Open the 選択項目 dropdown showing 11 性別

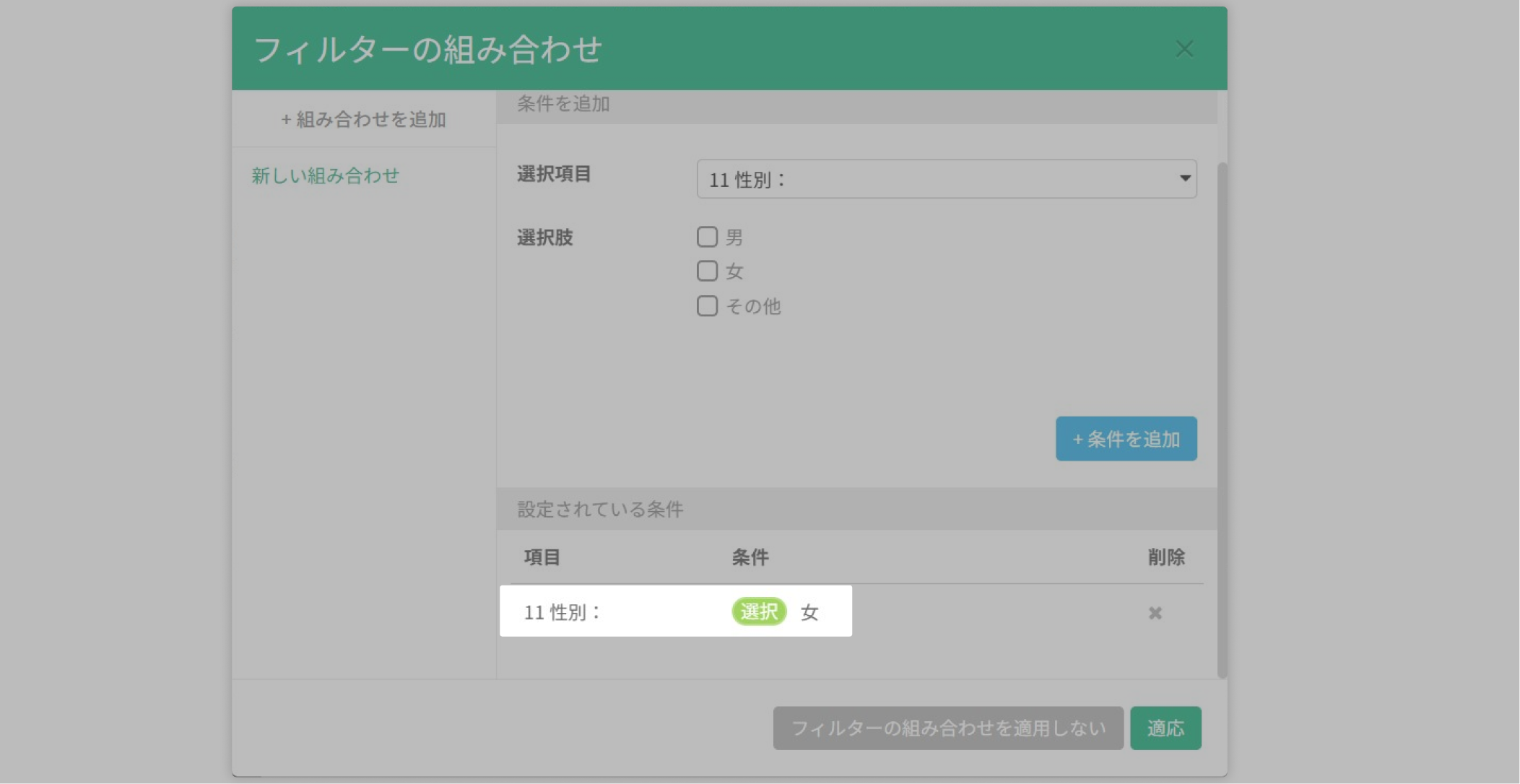(947, 179)
